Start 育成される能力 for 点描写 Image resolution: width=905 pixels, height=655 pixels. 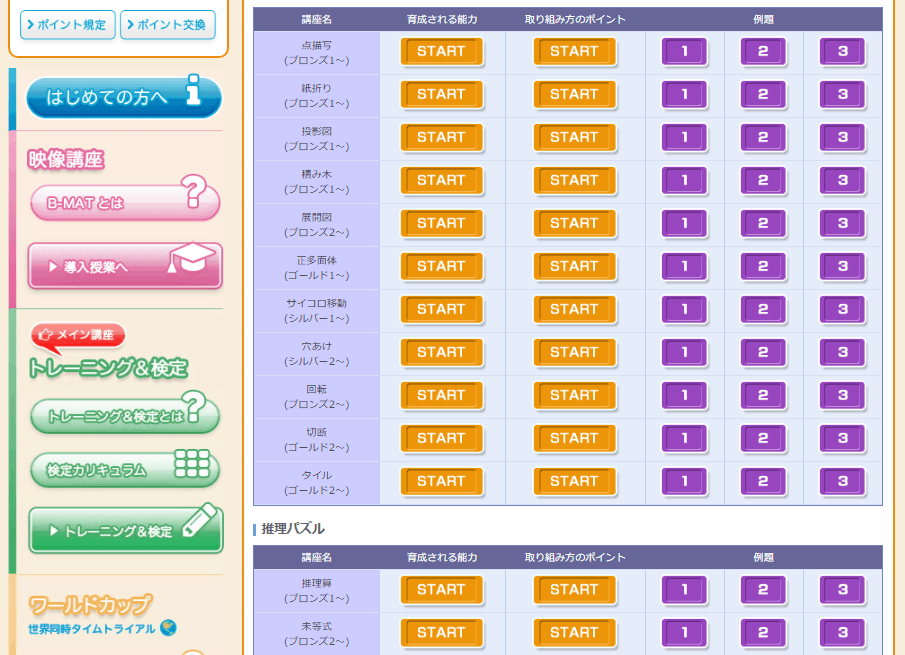pos(441,52)
